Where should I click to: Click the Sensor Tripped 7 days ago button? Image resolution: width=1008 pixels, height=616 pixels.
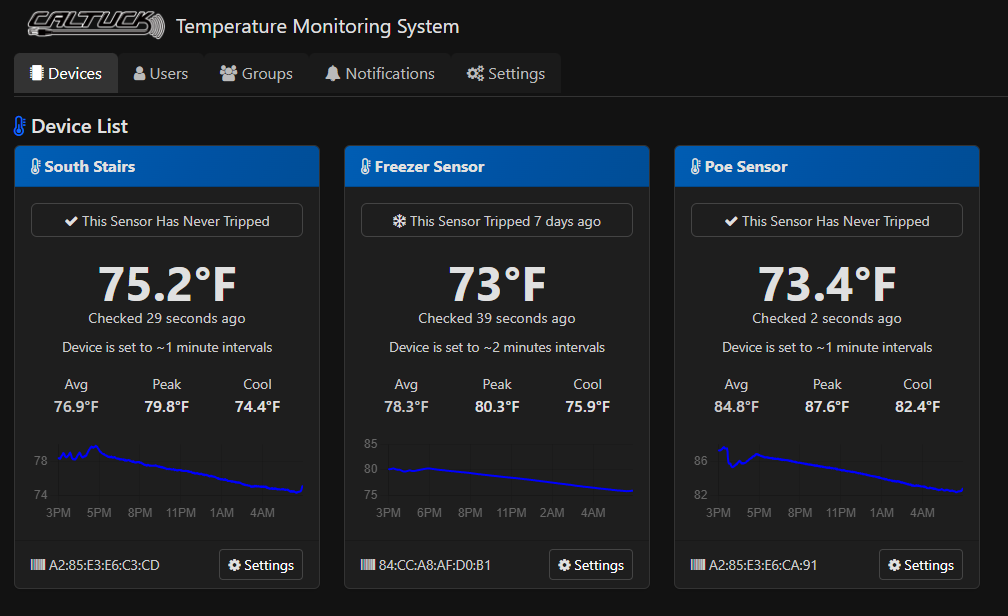click(496, 220)
